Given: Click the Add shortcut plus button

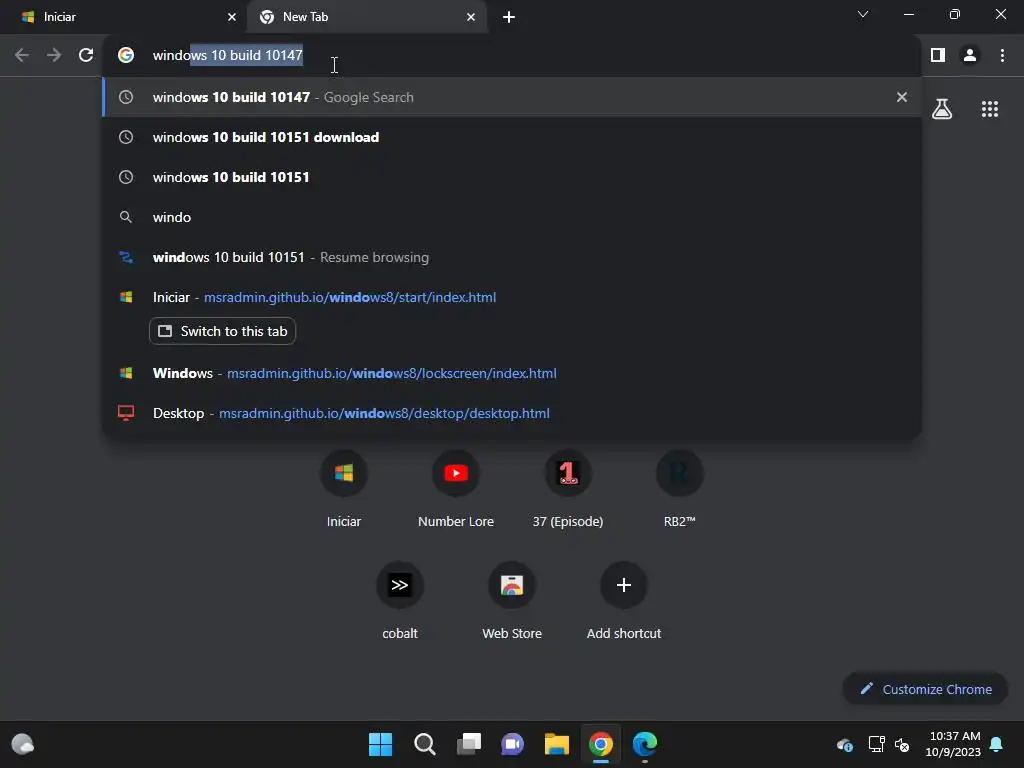Looking at the screenshot, I should click(624, 585).
